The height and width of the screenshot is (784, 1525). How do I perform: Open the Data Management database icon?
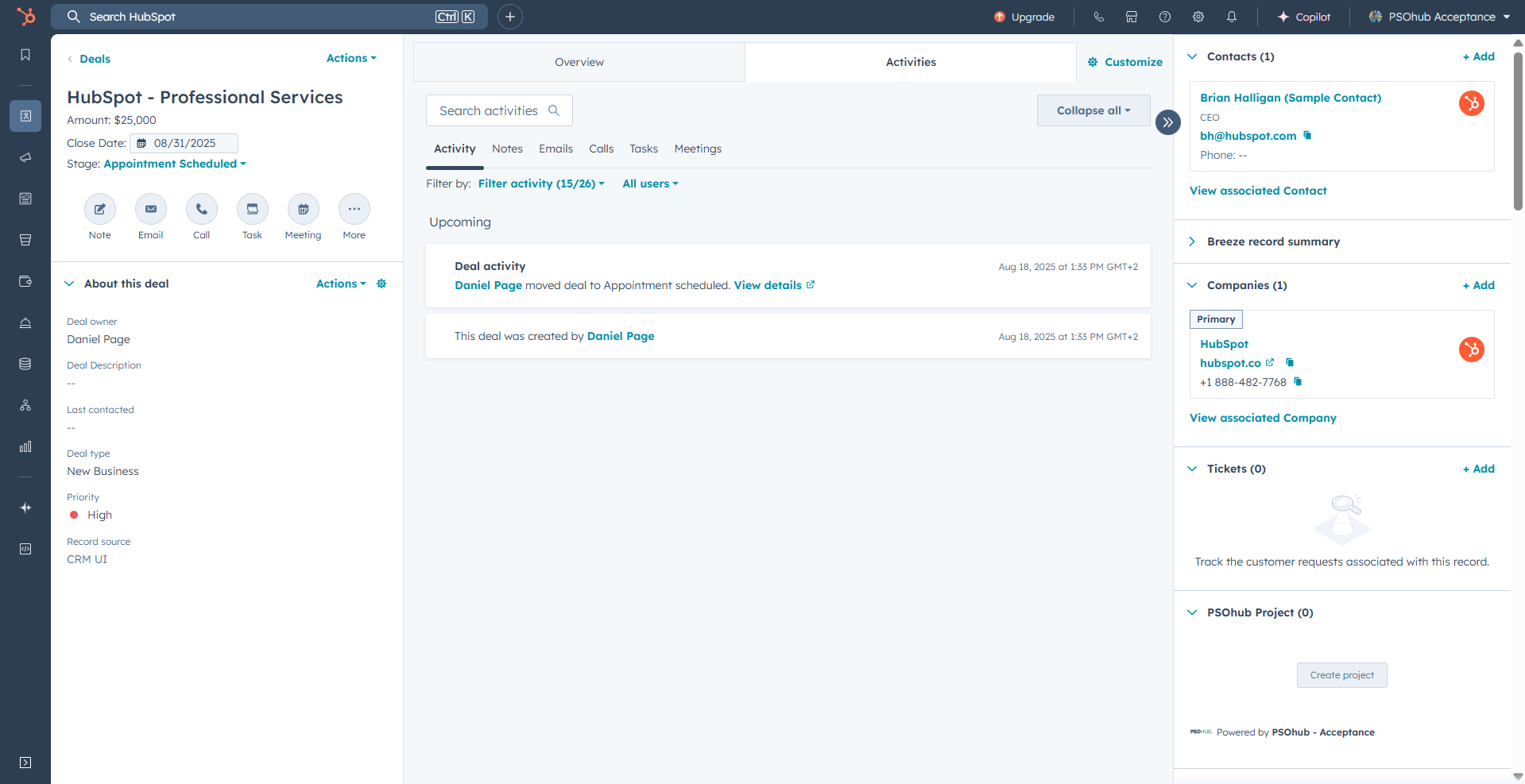click(25, 364)
